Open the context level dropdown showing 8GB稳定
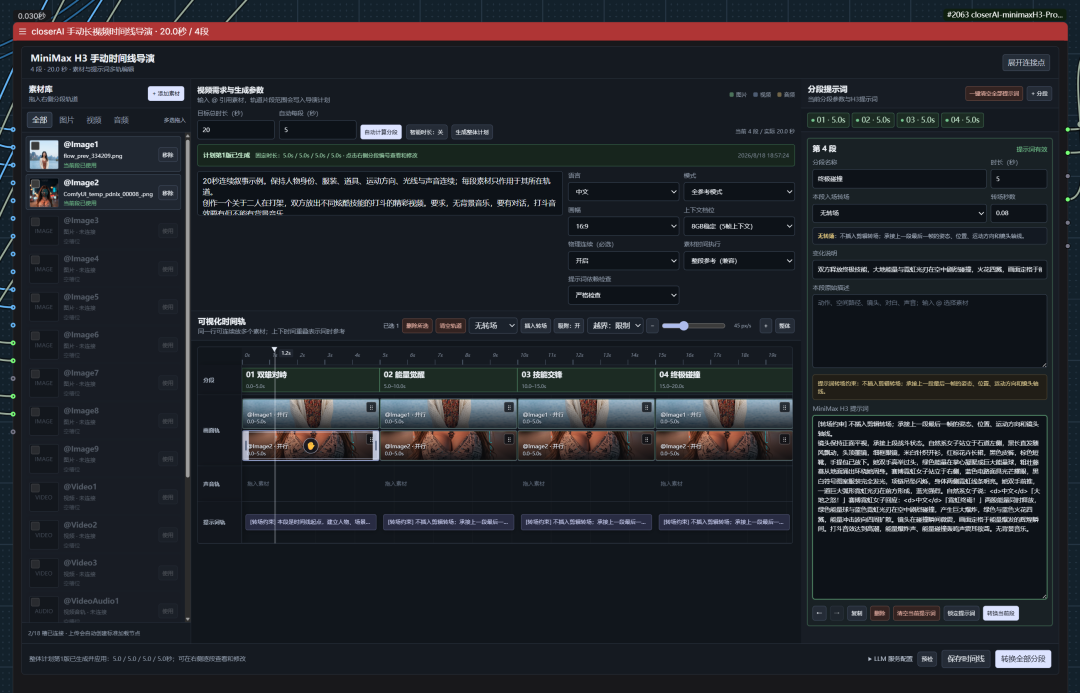The width and height of the screenshot is (1080, 693). click(739, 226)
